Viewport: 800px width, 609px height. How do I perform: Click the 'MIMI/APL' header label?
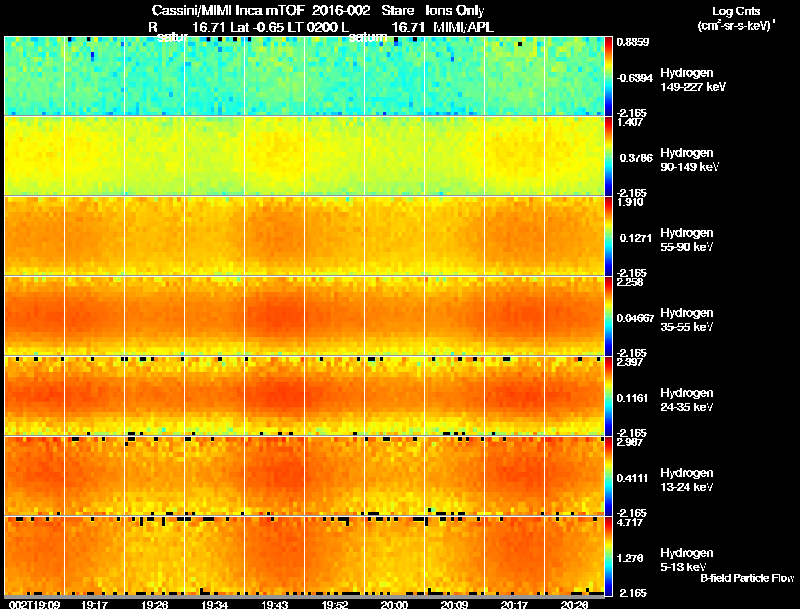pyautogui.click(x=463, y=28)
